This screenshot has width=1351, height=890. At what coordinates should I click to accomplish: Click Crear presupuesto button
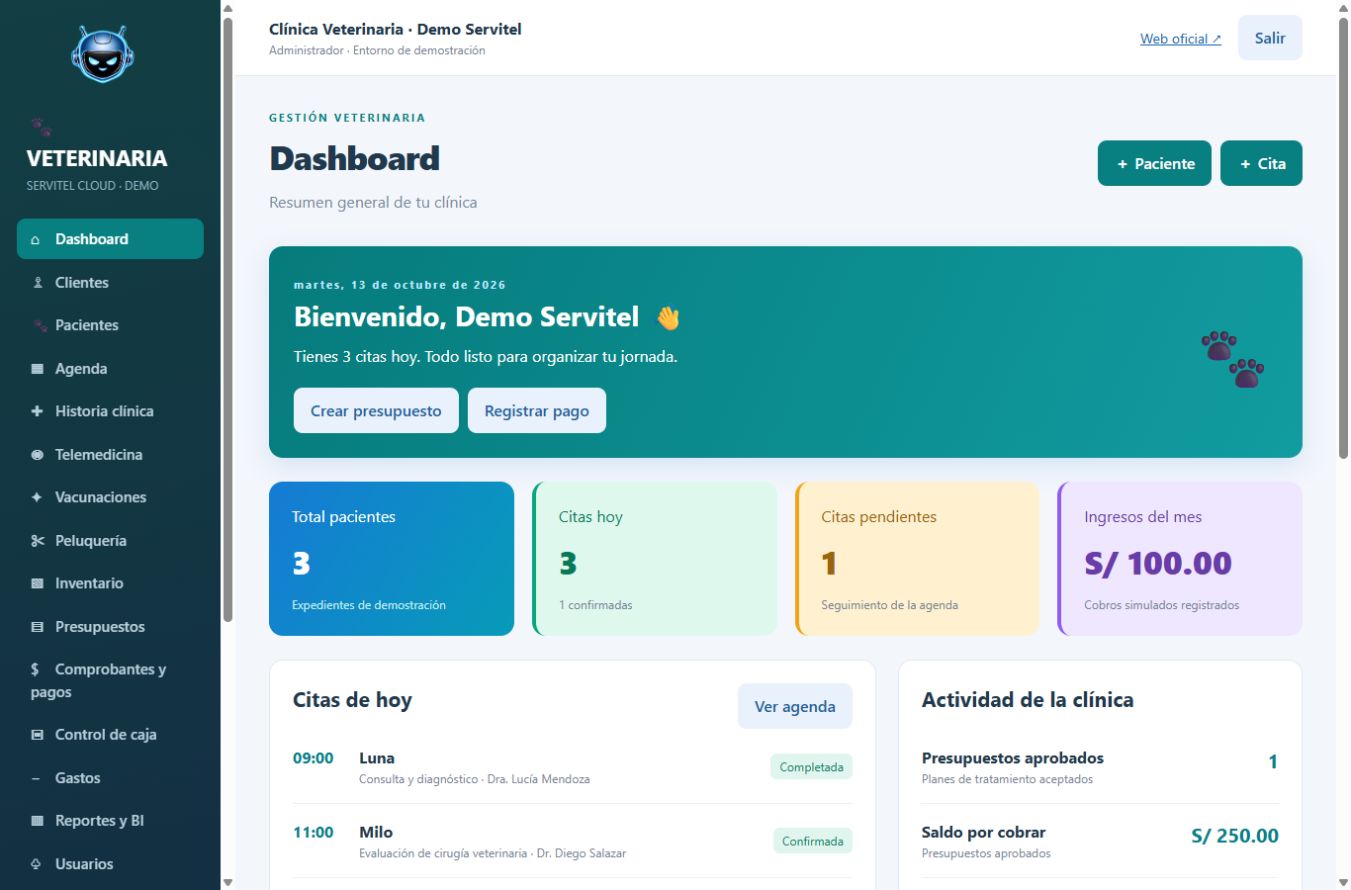click(x=376, y=411)
